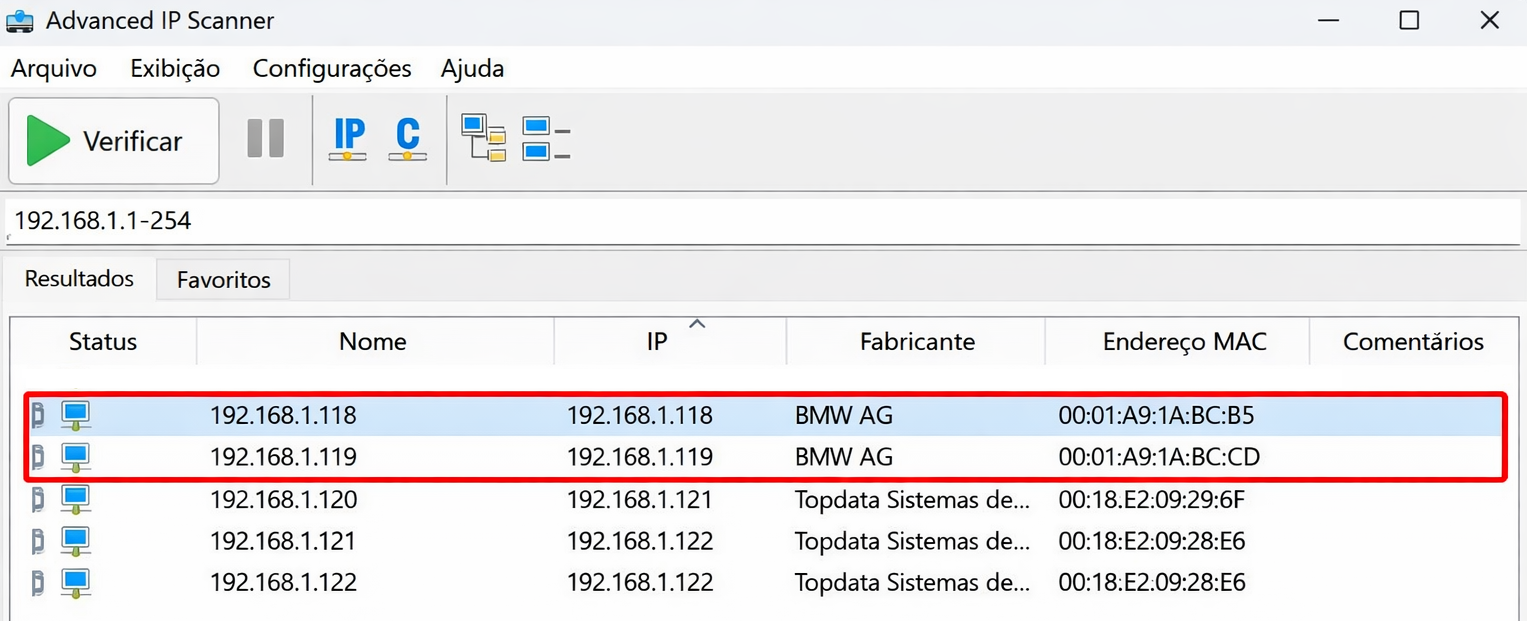
Task: Sort by the Endereço MAC column header
Action: point(1184,342)
